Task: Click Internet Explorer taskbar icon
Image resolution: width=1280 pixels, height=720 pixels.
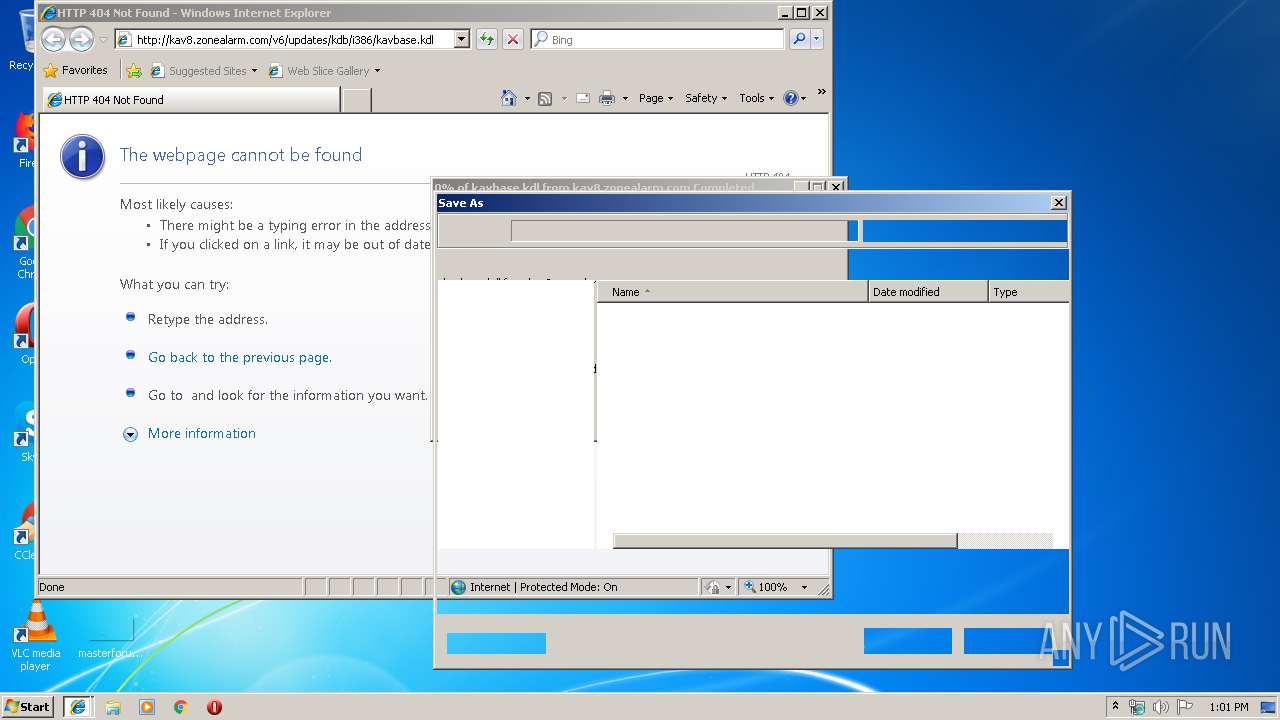Action: click(78, 706)
